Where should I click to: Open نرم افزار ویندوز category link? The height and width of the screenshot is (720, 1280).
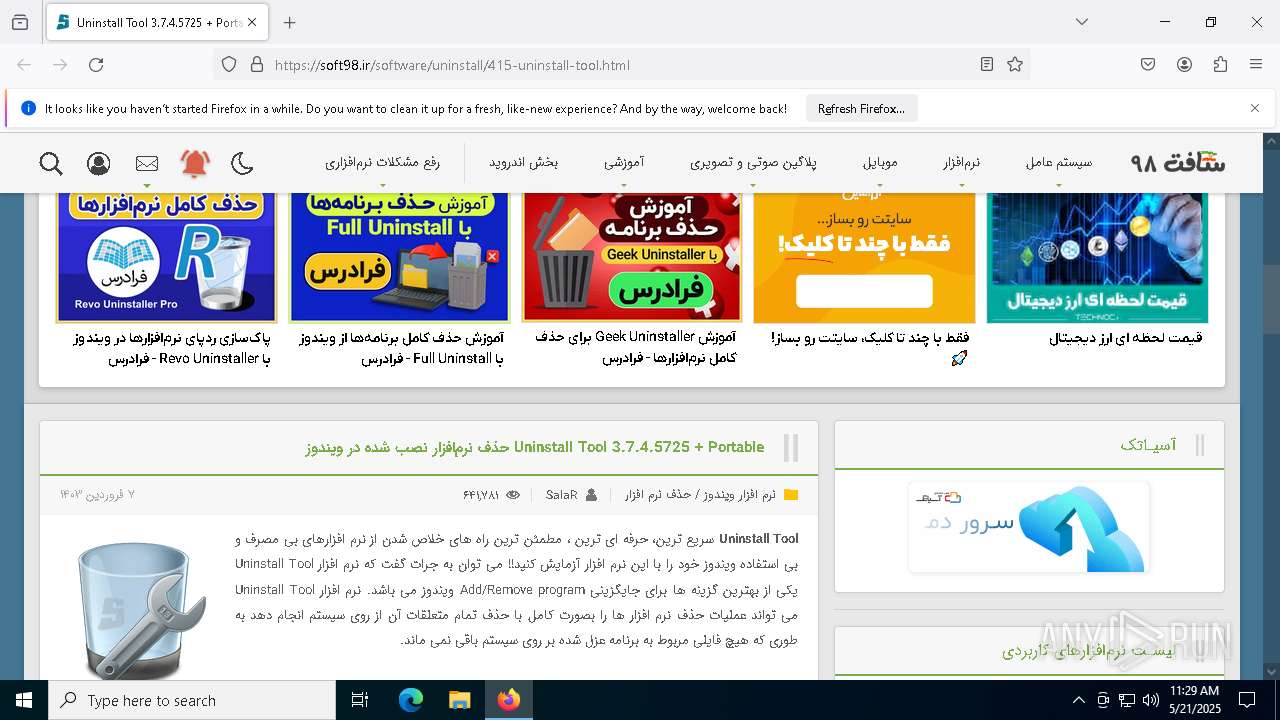(739, 495)
